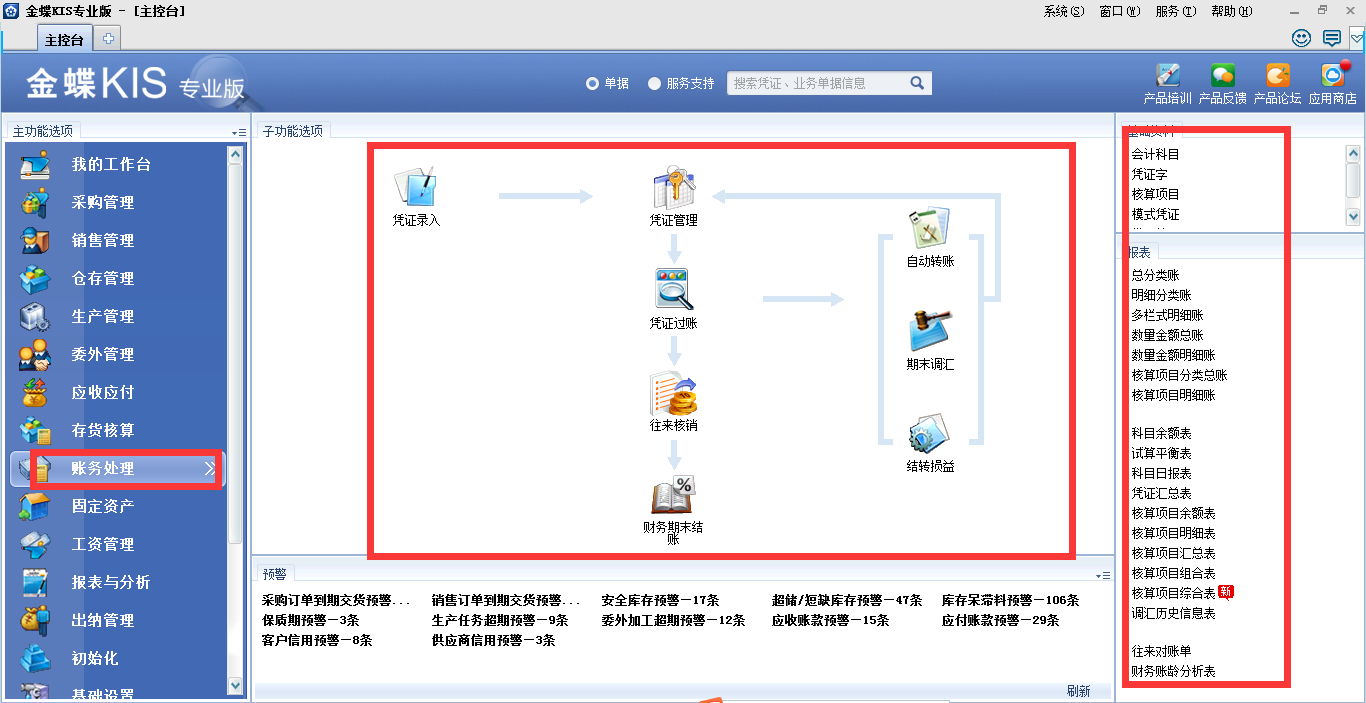
Task: Click the up arrow of the 基础资料 list scrollbar
Action: tap(1354, 153)
